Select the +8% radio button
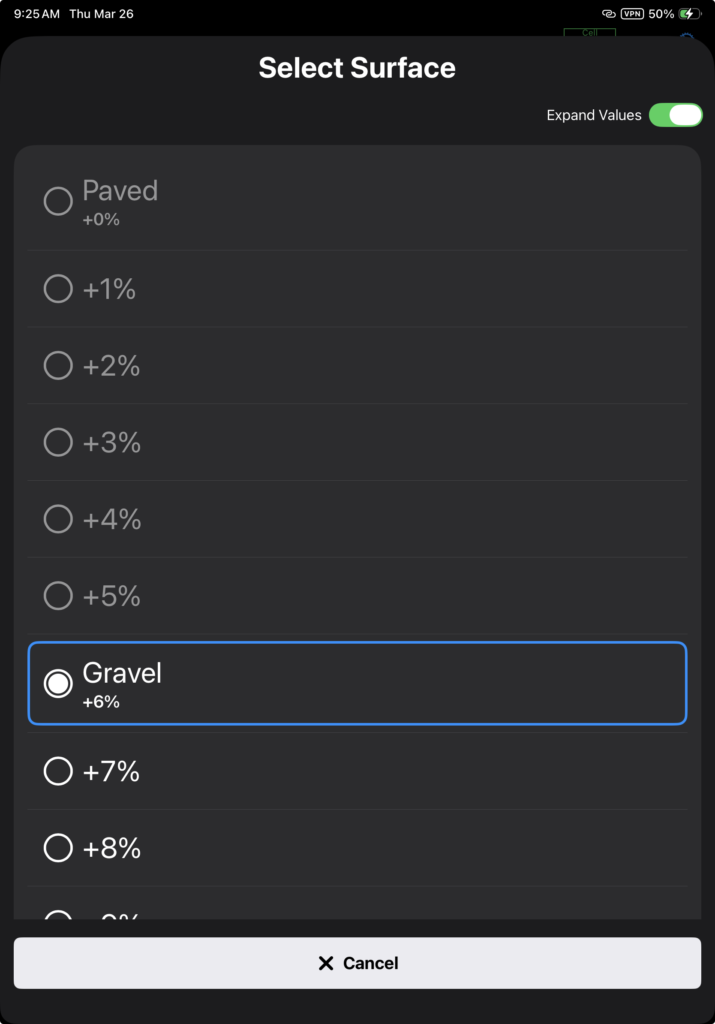Screen dimensions: 715x1024 pyautogui.click(x=58, y=848)
